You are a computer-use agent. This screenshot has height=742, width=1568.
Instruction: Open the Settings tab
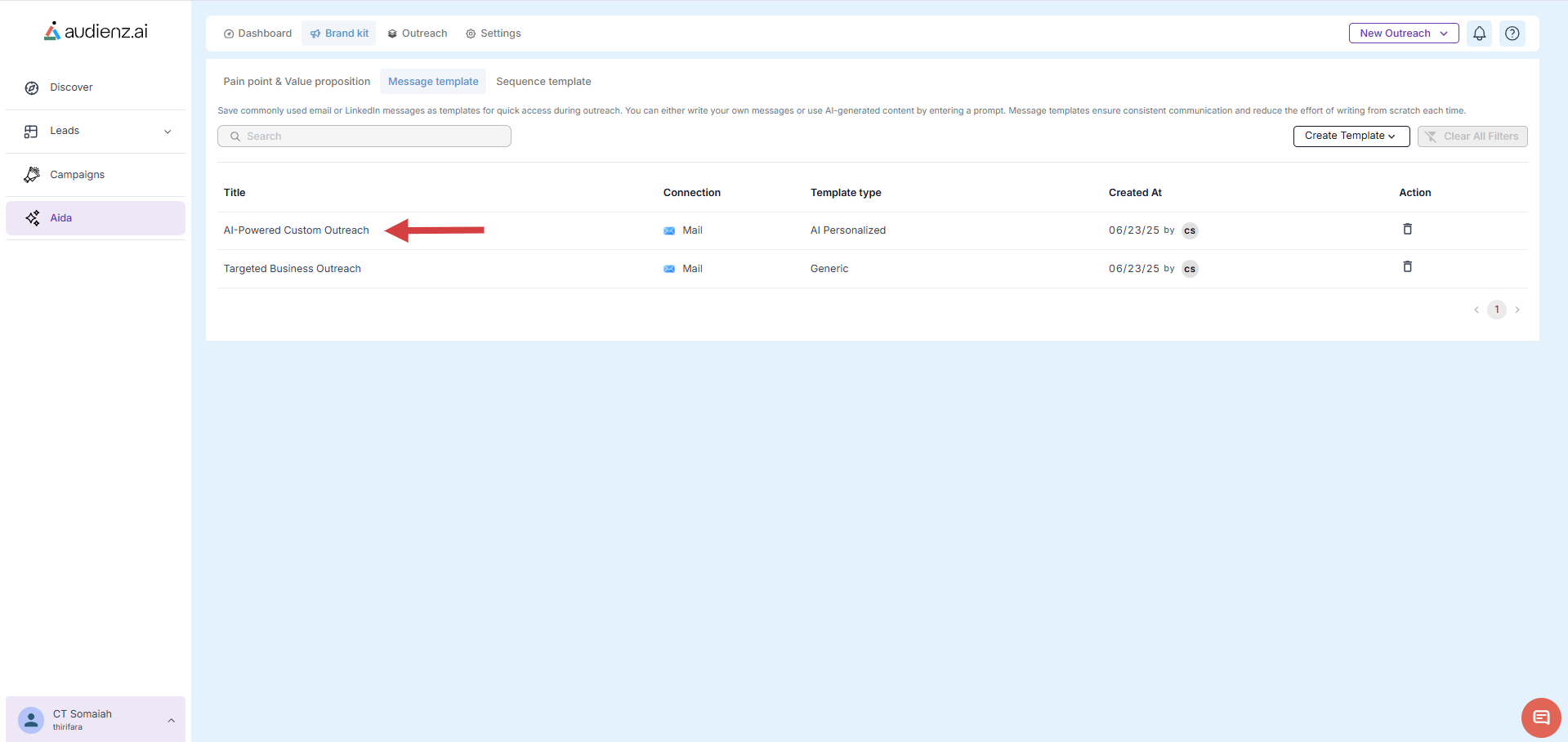tap(494, 34)
